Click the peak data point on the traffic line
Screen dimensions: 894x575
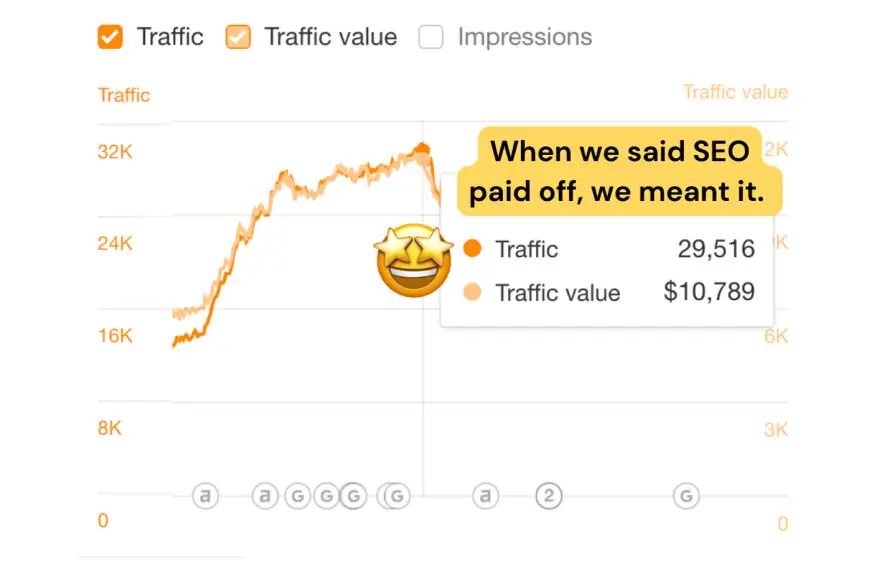point(422,150)
